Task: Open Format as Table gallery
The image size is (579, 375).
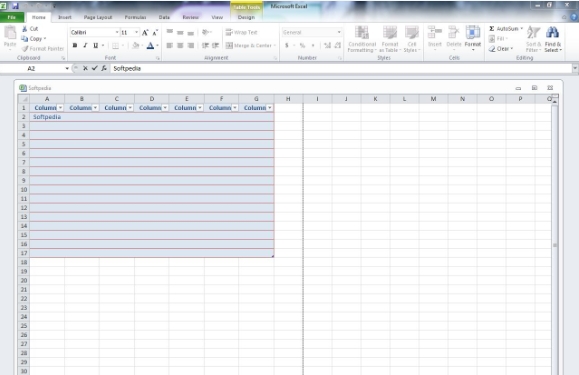Action: [x=390, y=39]
